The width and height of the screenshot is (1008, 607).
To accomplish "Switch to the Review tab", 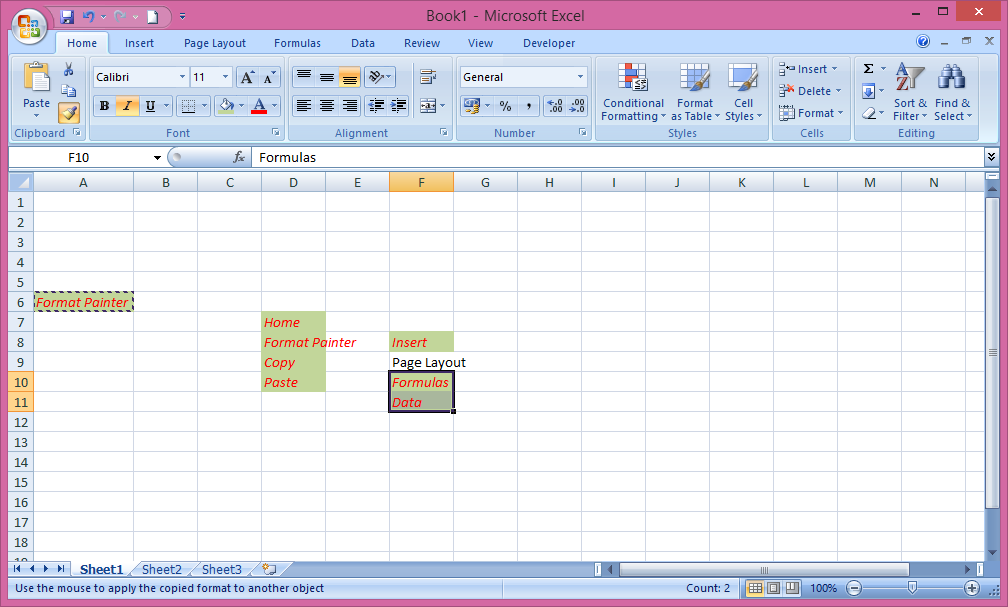I will pos(422,43).
